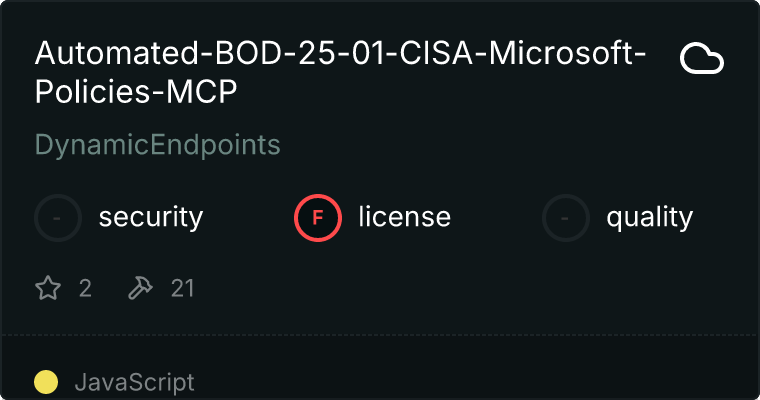This screenshot has width=760, height=400.
Task: Click the star count '2'
Action: 85,289
